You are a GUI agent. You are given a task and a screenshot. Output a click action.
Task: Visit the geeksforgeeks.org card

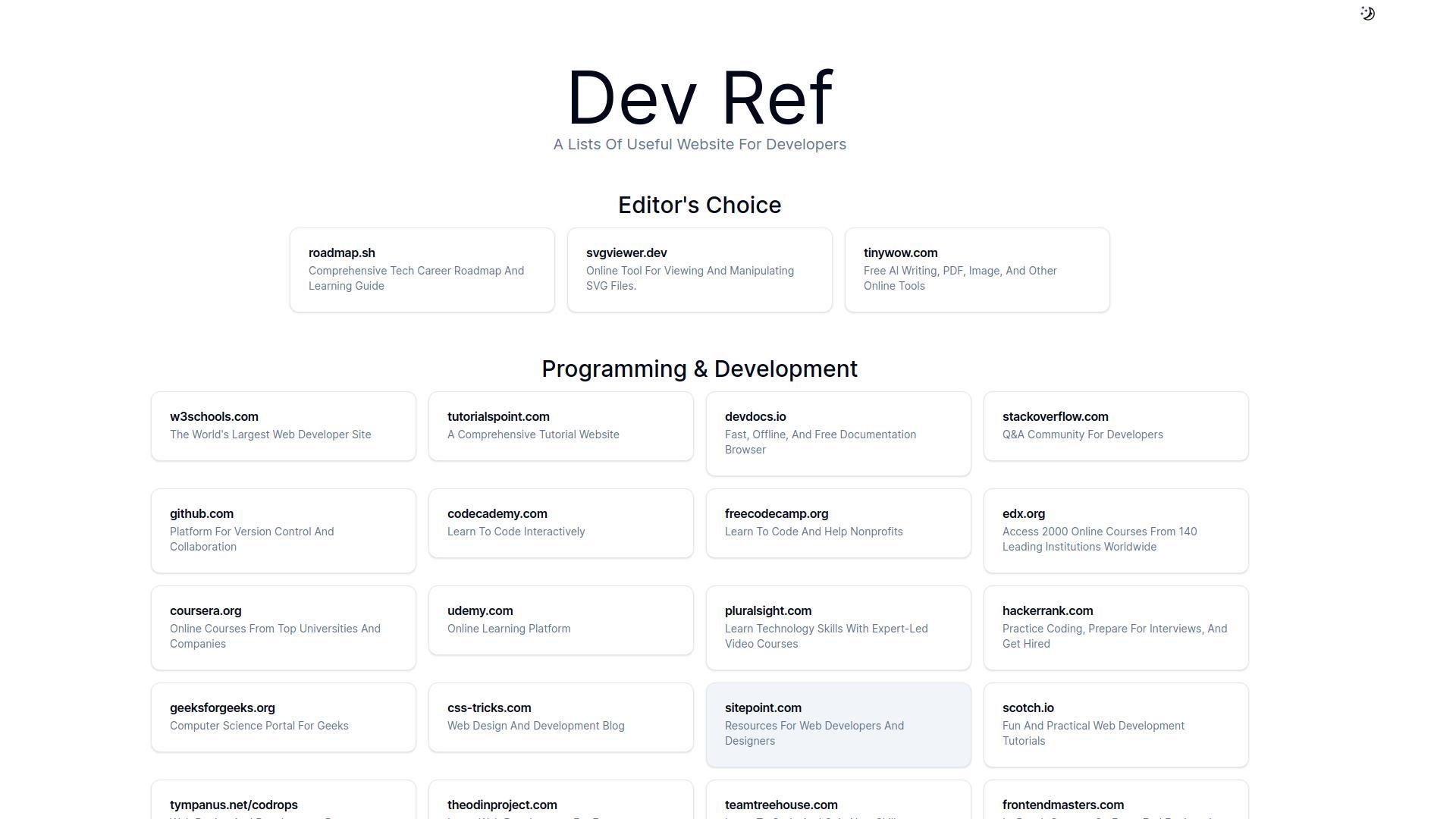(x=283, y=717)
